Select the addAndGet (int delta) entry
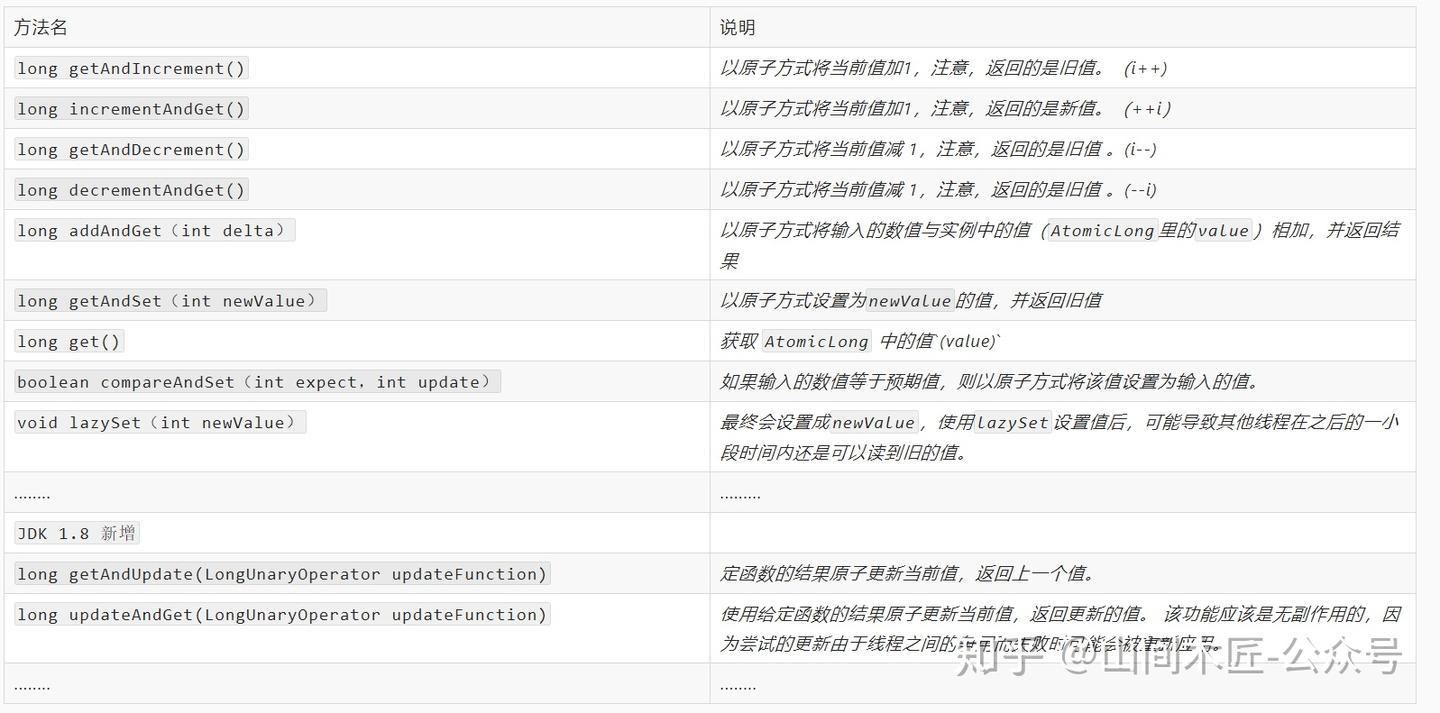1440x713 pixels. coord(154,230)
